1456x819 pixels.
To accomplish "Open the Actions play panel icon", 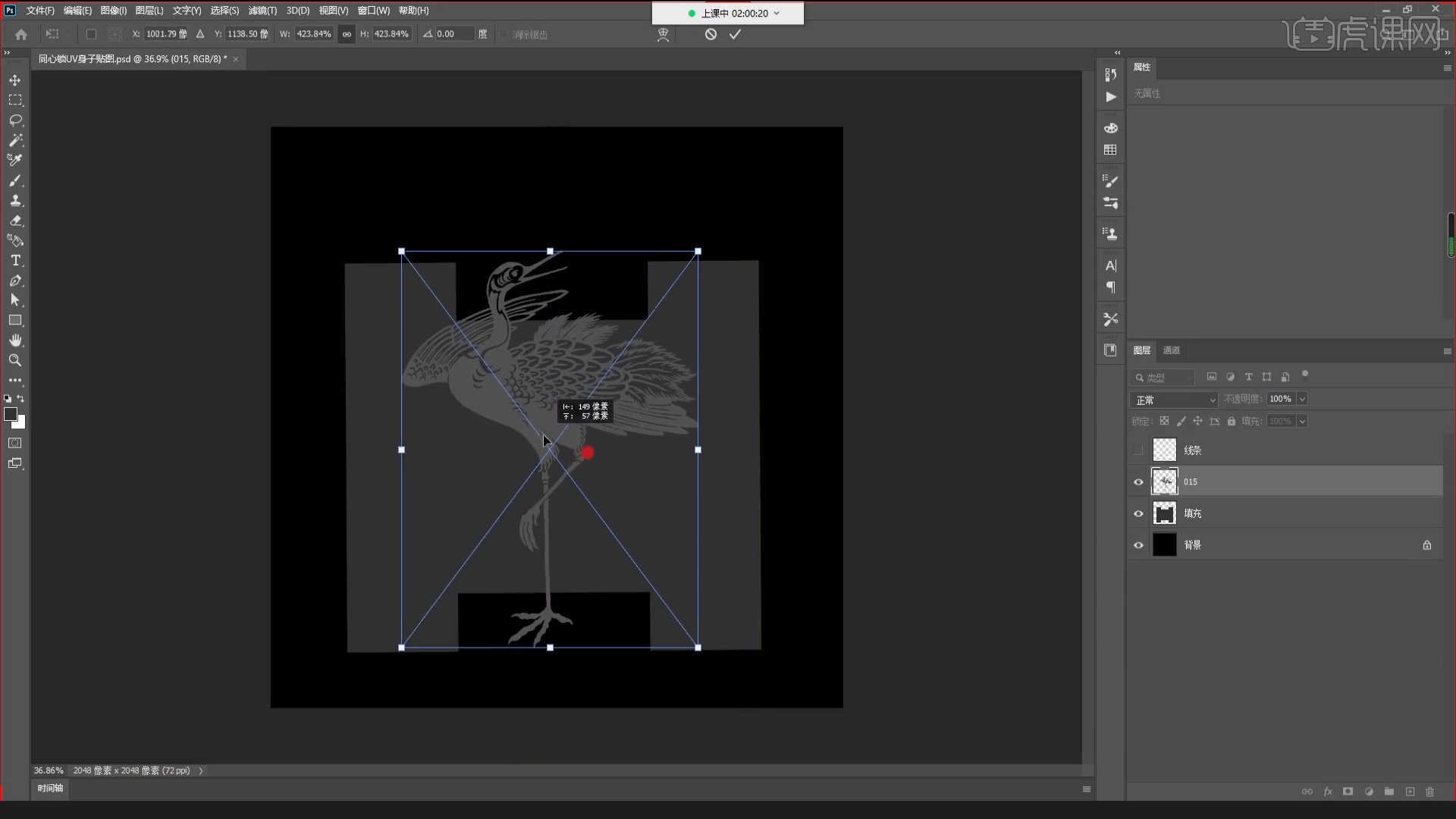I will click(1111, 97).
